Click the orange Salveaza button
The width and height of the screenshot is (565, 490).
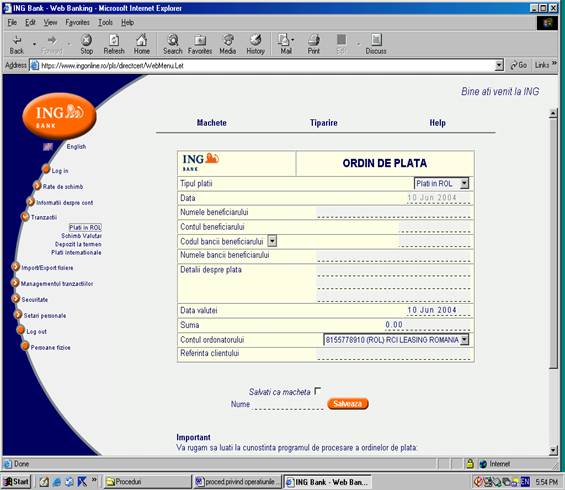click(348, 404)
